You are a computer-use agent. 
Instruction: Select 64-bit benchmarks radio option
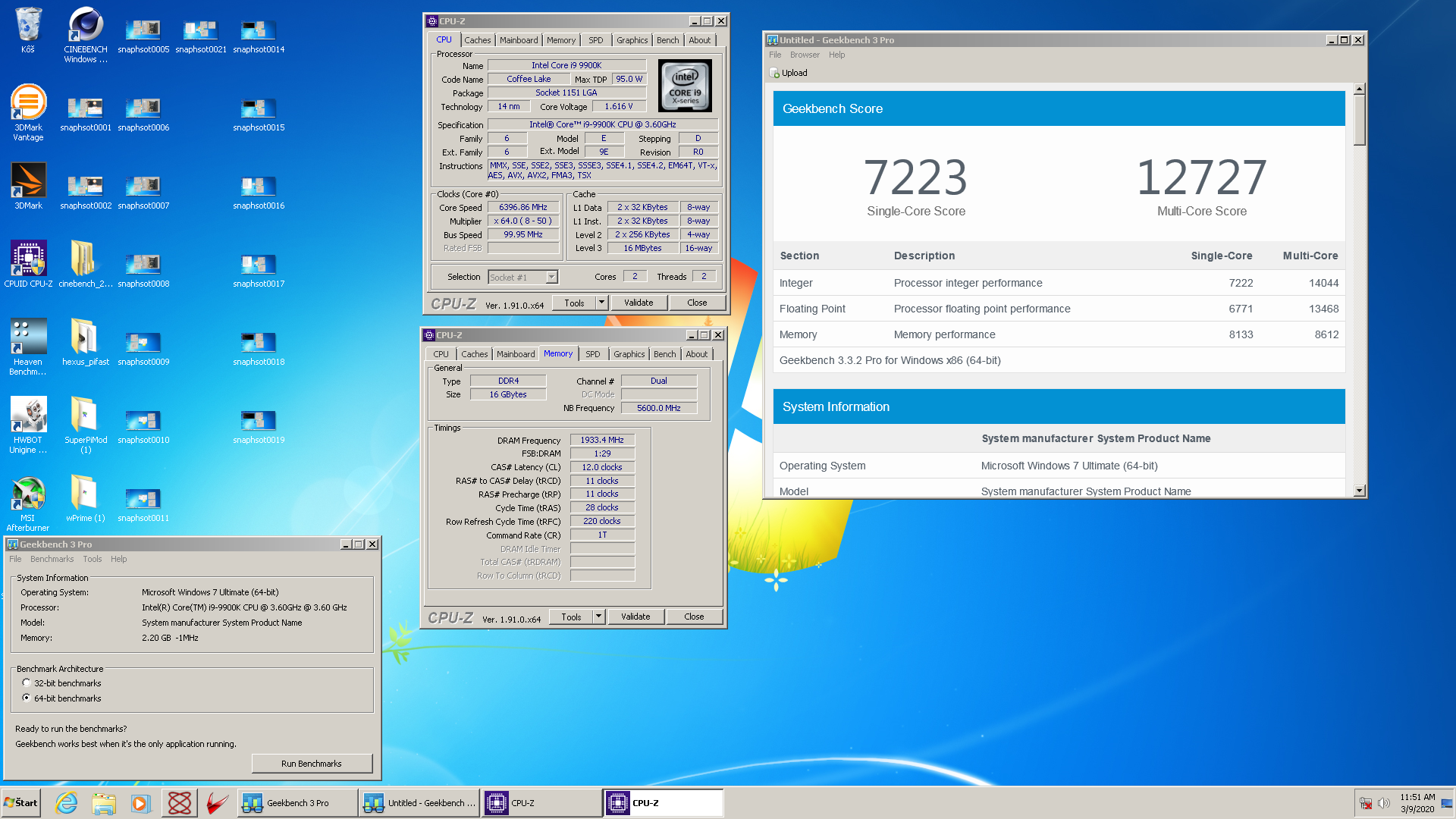coord(27,698)
